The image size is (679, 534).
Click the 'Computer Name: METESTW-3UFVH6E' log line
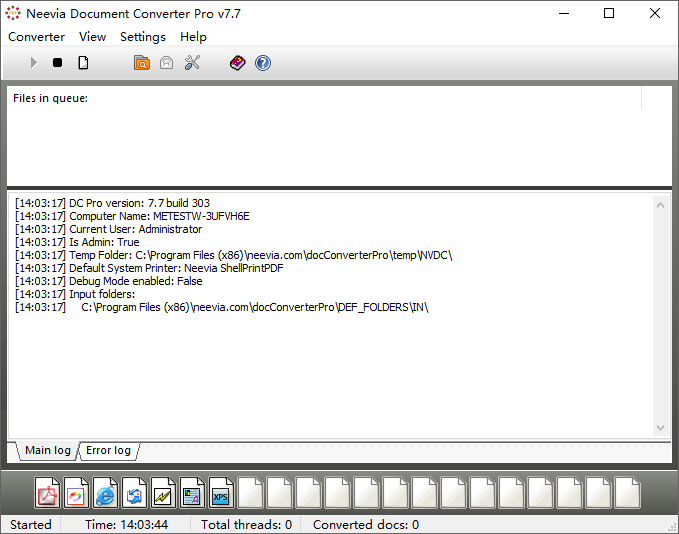(132, 216)
